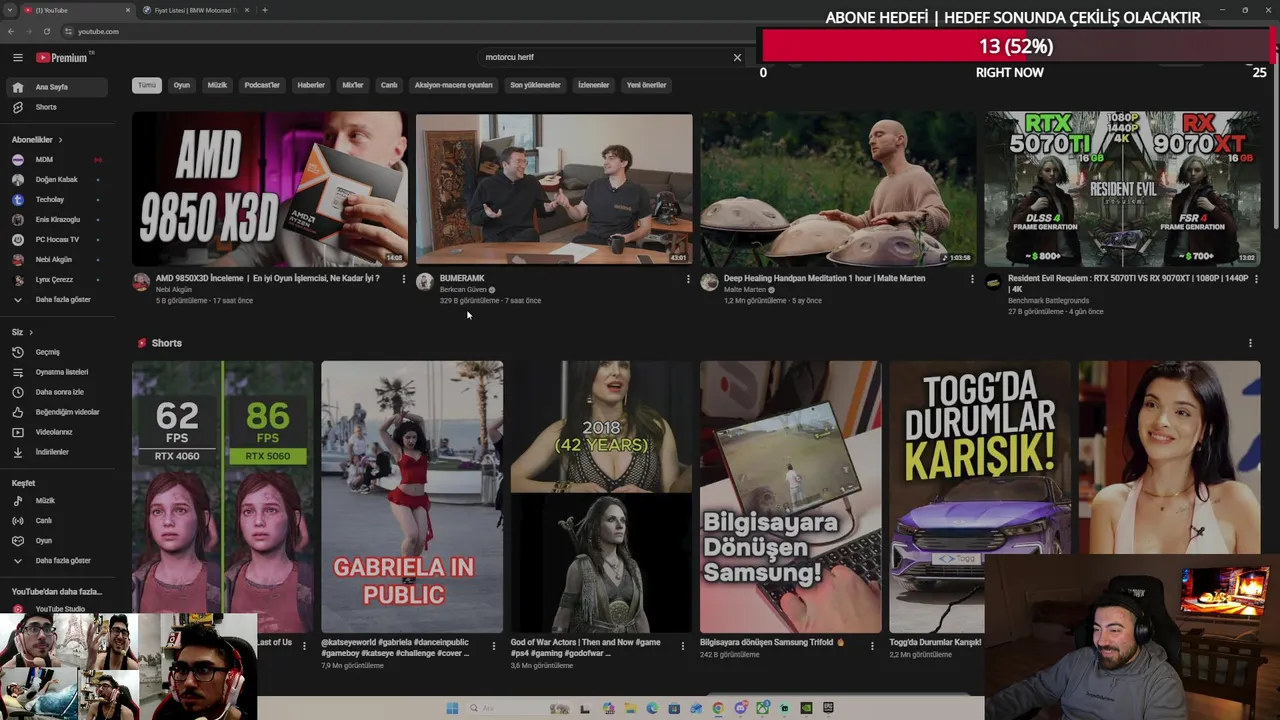Expand Abonelikler section chevron

pyautogui.click(x=60, y=139)
